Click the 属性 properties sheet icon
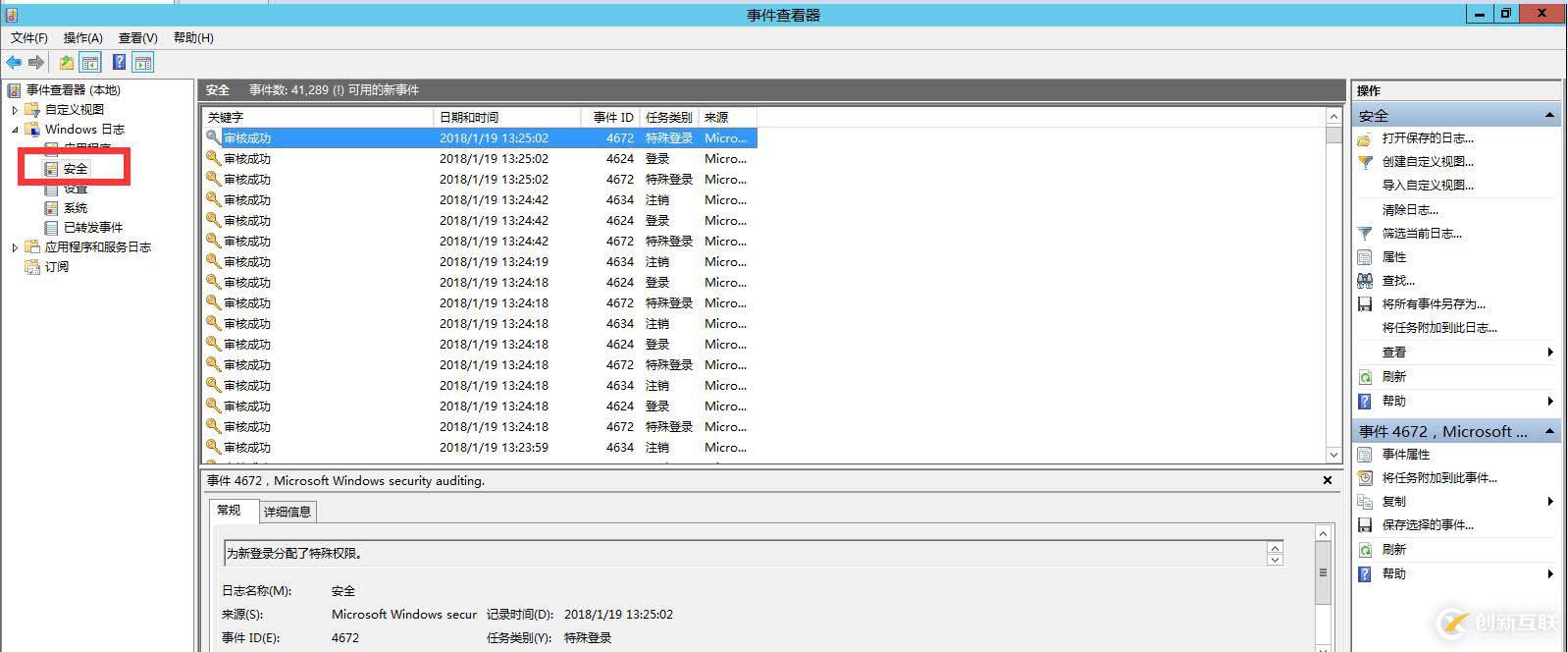This screenshot has height=652, width=1568. (x=1365, y=257)
